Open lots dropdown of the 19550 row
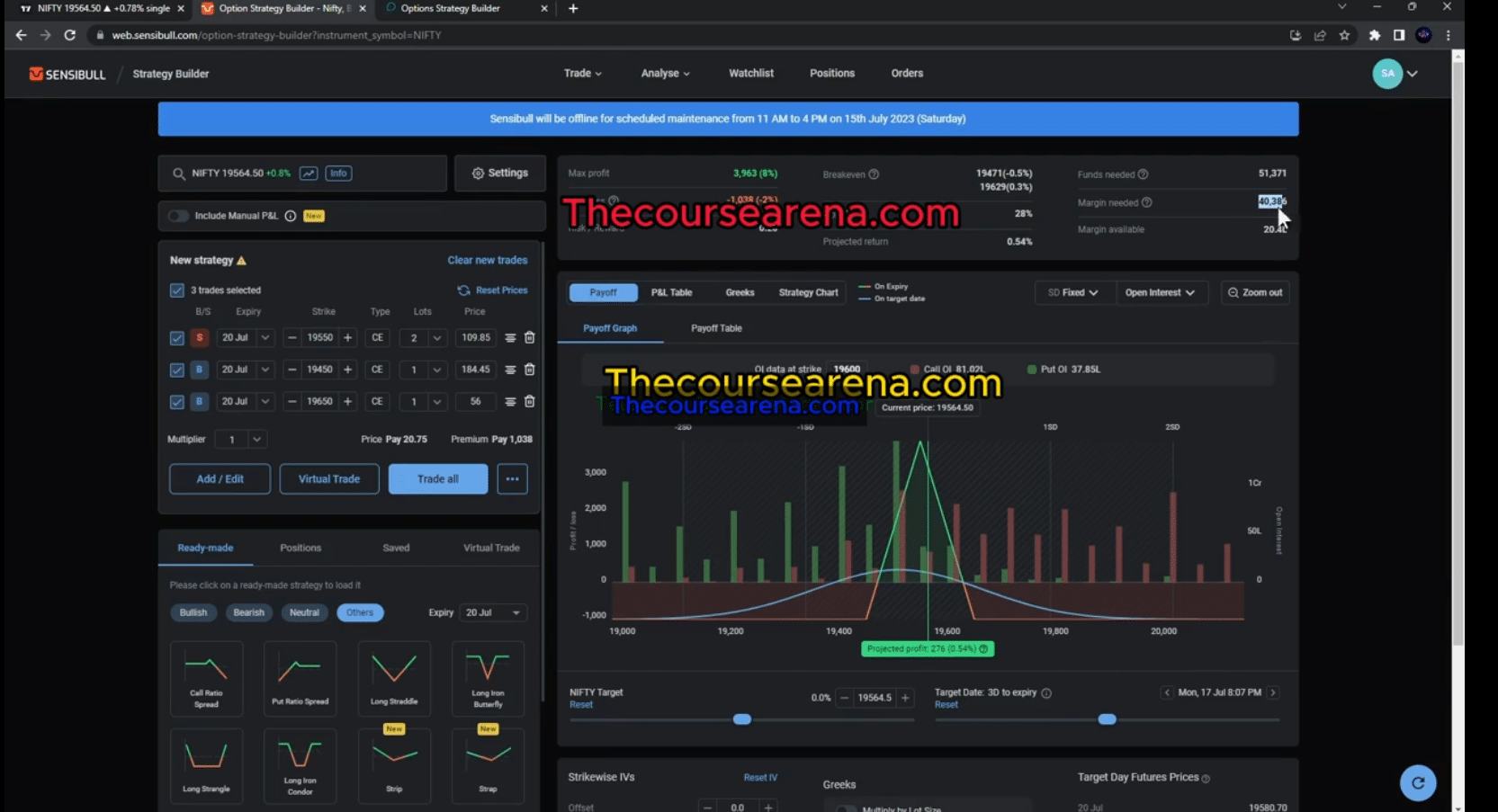Image resolution: width=1498 pixels, height=812 pixels. pyautogui.click(x=437, y=338)
